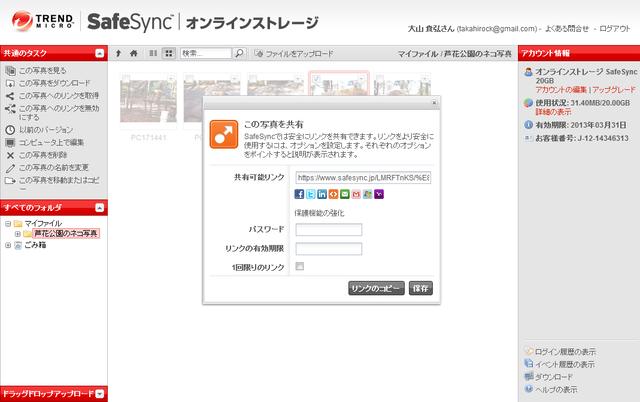Collapse the すべてのフォルダ panel
This screenshot has width=640, height=402.
click(100, 208)
